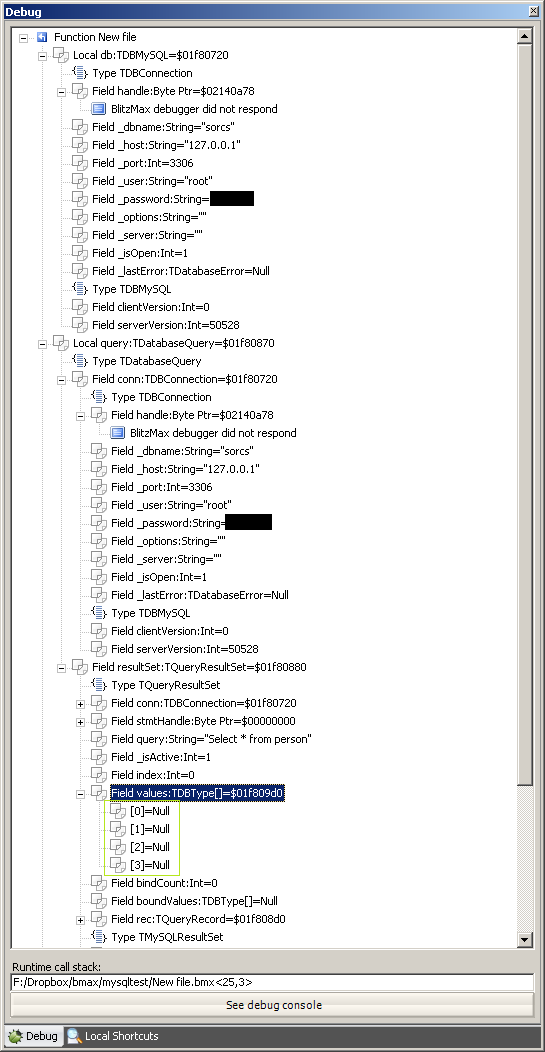Viewport: 545px width, 1052px height.
Task: Collapse the Field resultSet:TQueryResultSet node
Action: click(x=61, y=668)
